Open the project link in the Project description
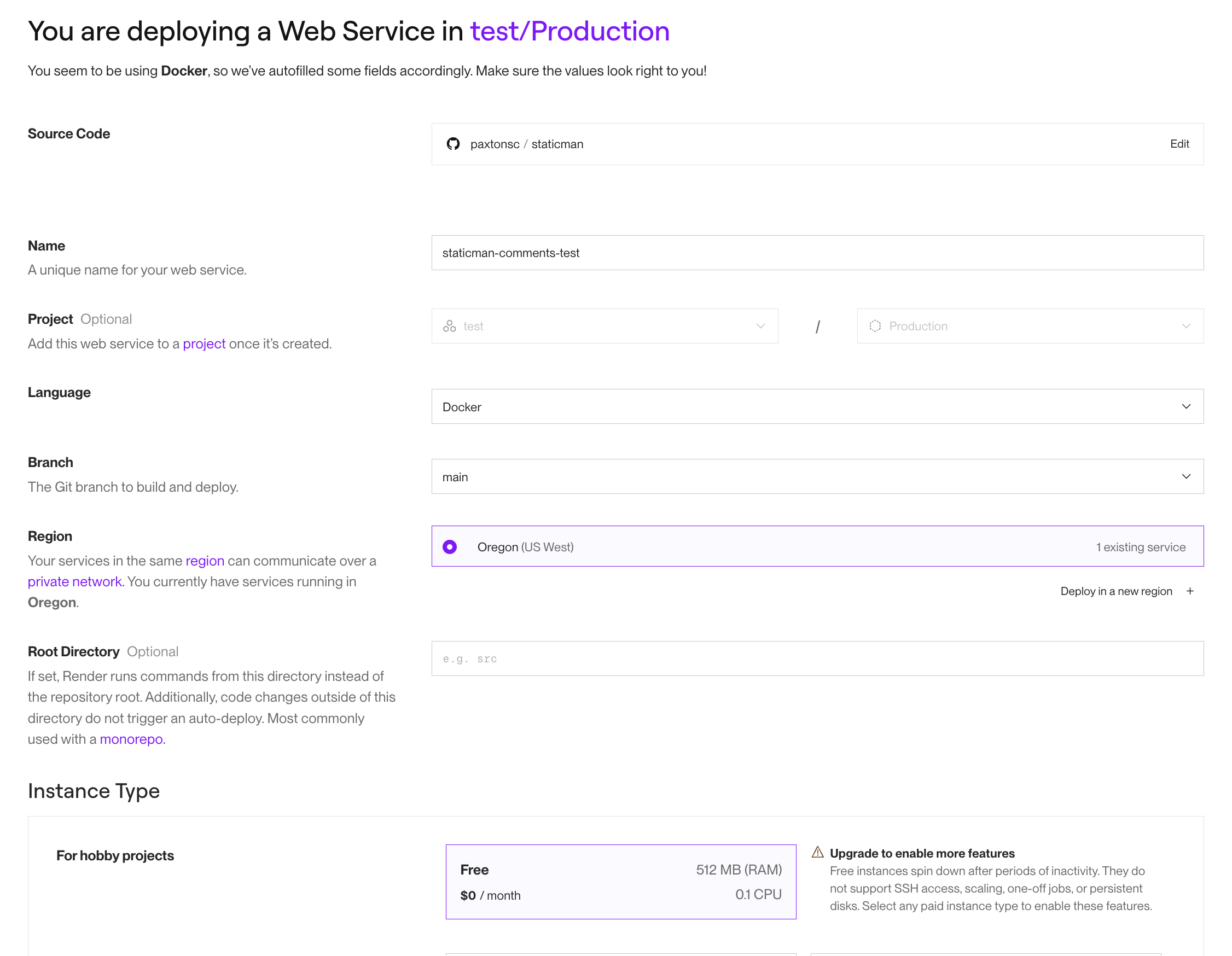 (x=204, y=343)
